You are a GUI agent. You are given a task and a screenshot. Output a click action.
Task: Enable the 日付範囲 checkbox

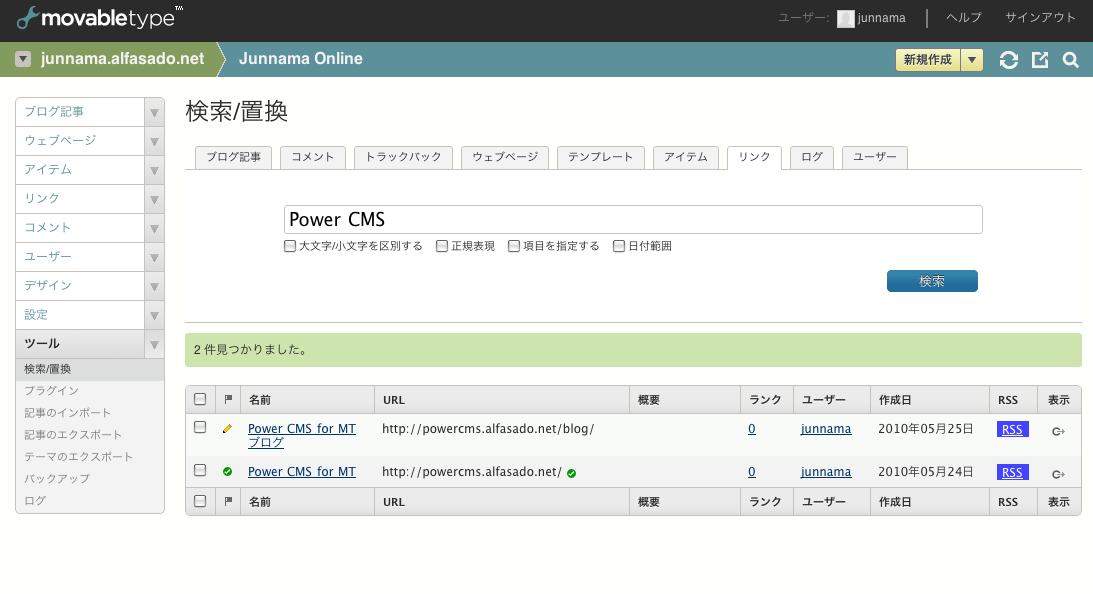618,246
